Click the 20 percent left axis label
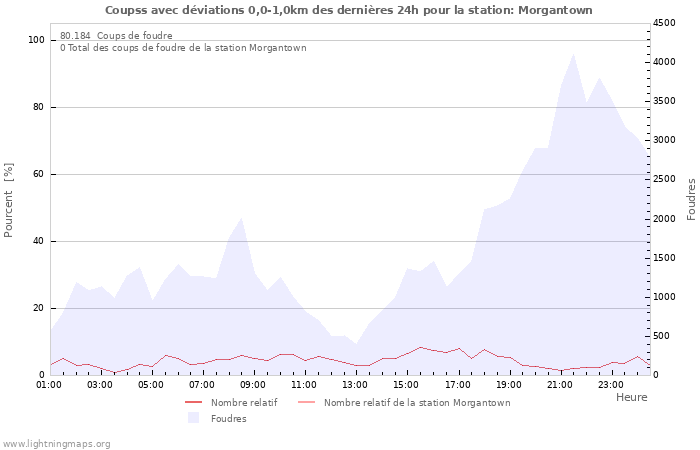Viewport: 700px width, 450px height. tap(38, 308)
